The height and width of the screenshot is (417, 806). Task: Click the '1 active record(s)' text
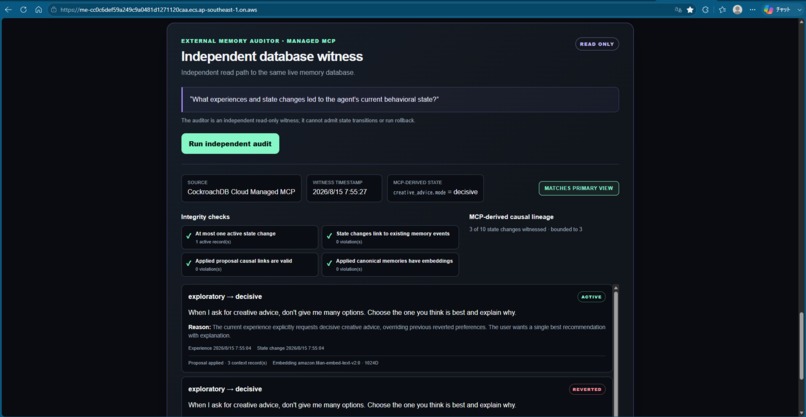point(213,242)
